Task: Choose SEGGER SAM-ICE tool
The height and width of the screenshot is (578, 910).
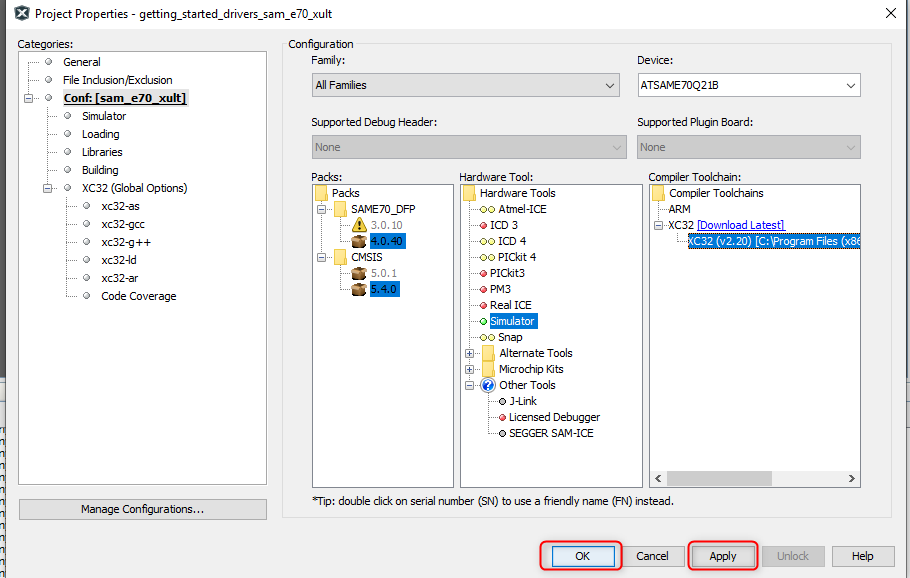Action: pos(552,433)
